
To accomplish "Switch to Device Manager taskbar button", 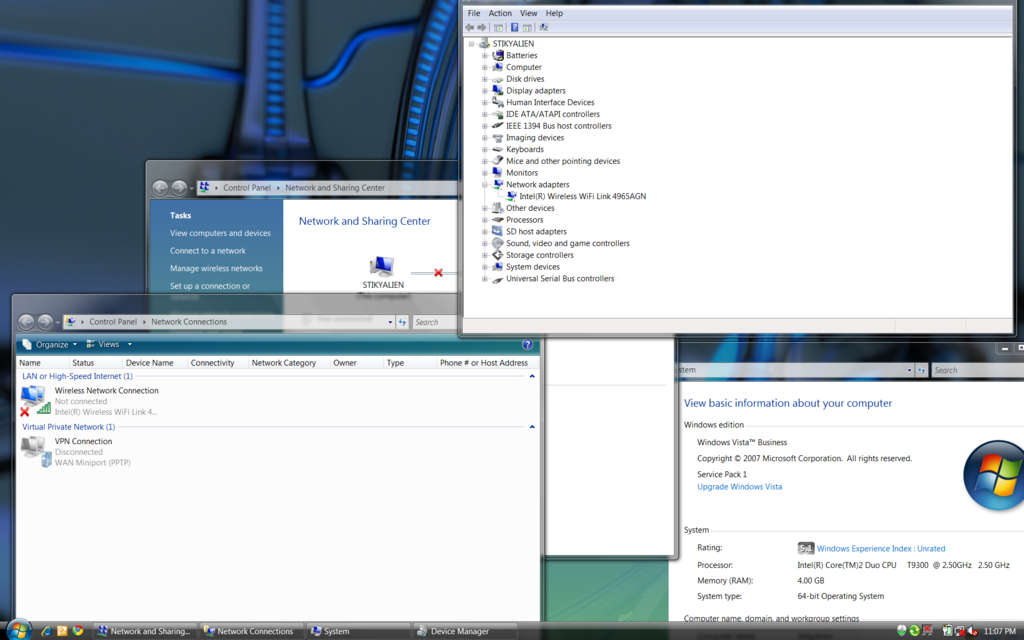I will [464, 631].
